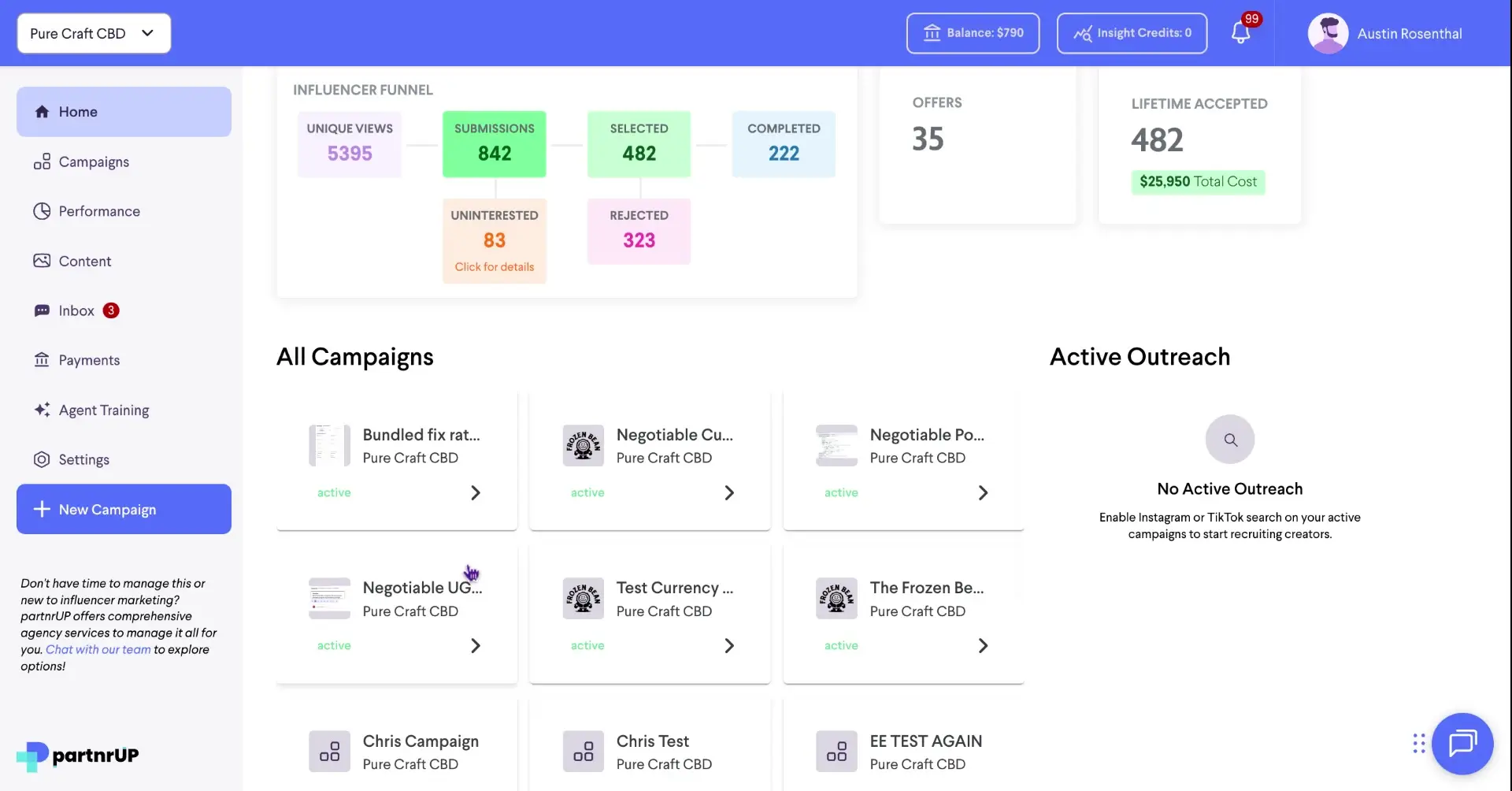The image size is (1512, 791).
Task: Click the UNINTERESTED 83 funnel block for details
Action: (x=494, y=240)
